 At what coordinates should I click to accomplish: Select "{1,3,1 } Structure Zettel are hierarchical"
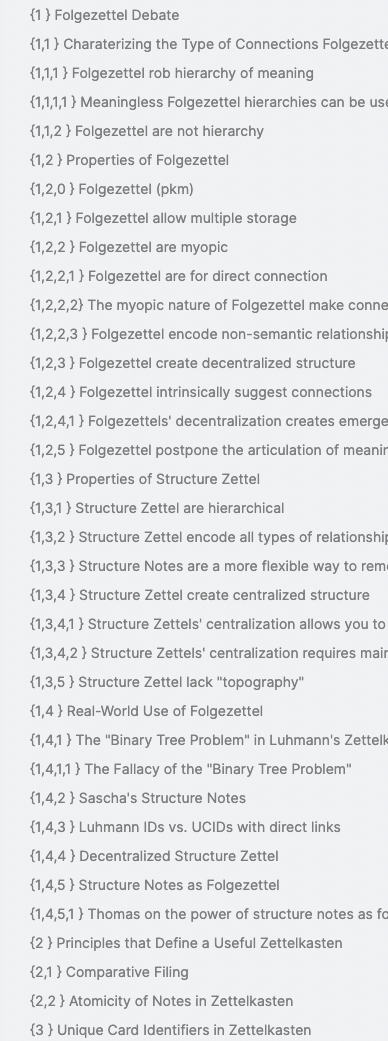click(157, 509)
